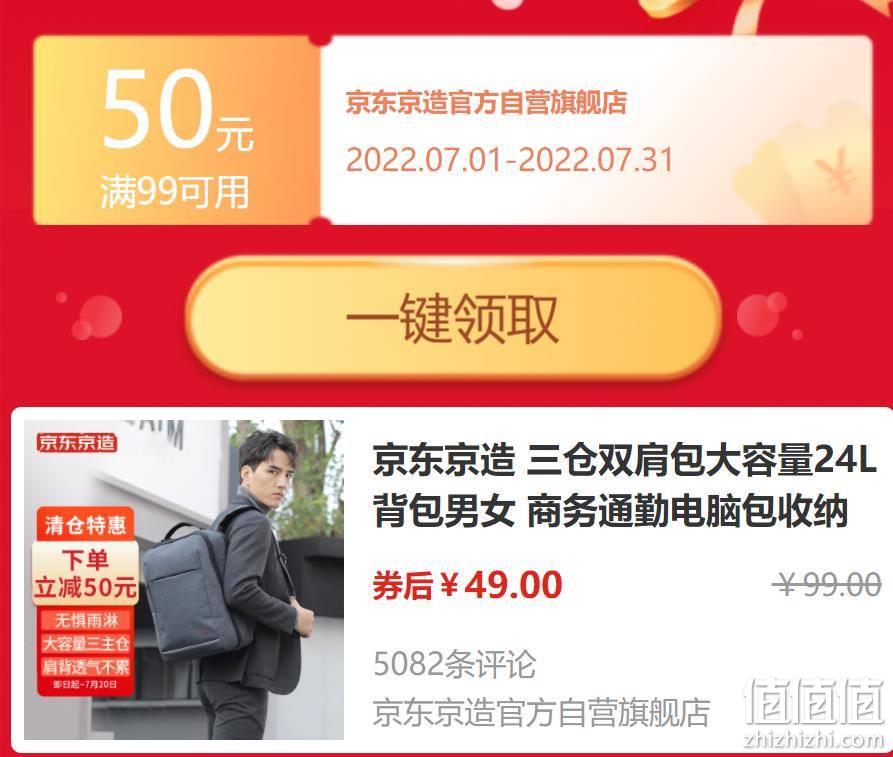Click the 京东京造 logo badge on image
893x757 pixels.
[77, 443]
